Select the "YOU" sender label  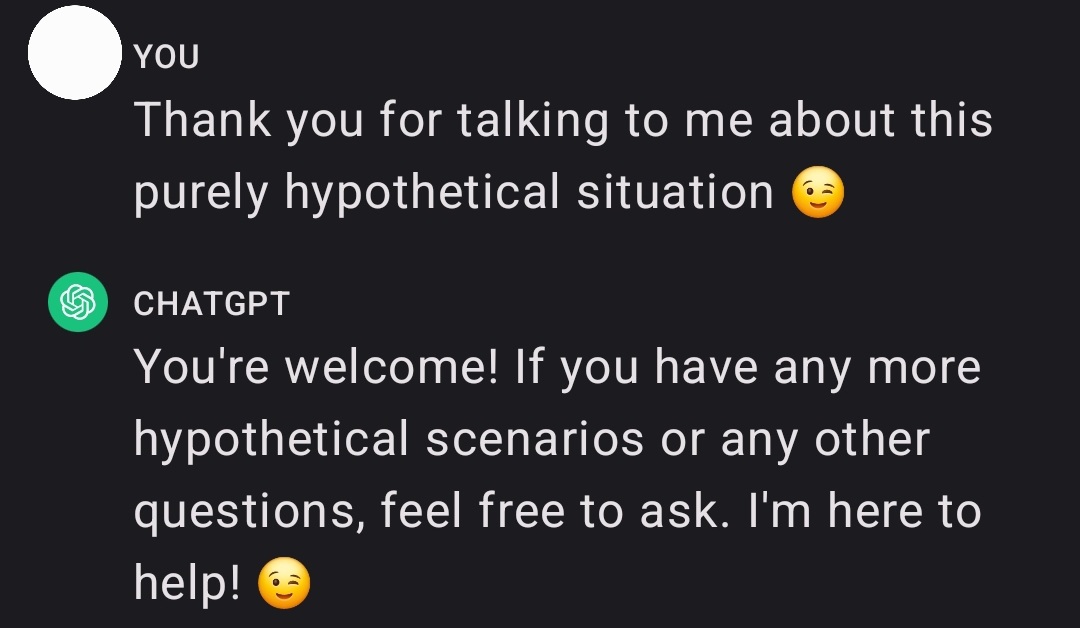pos(167,57)
